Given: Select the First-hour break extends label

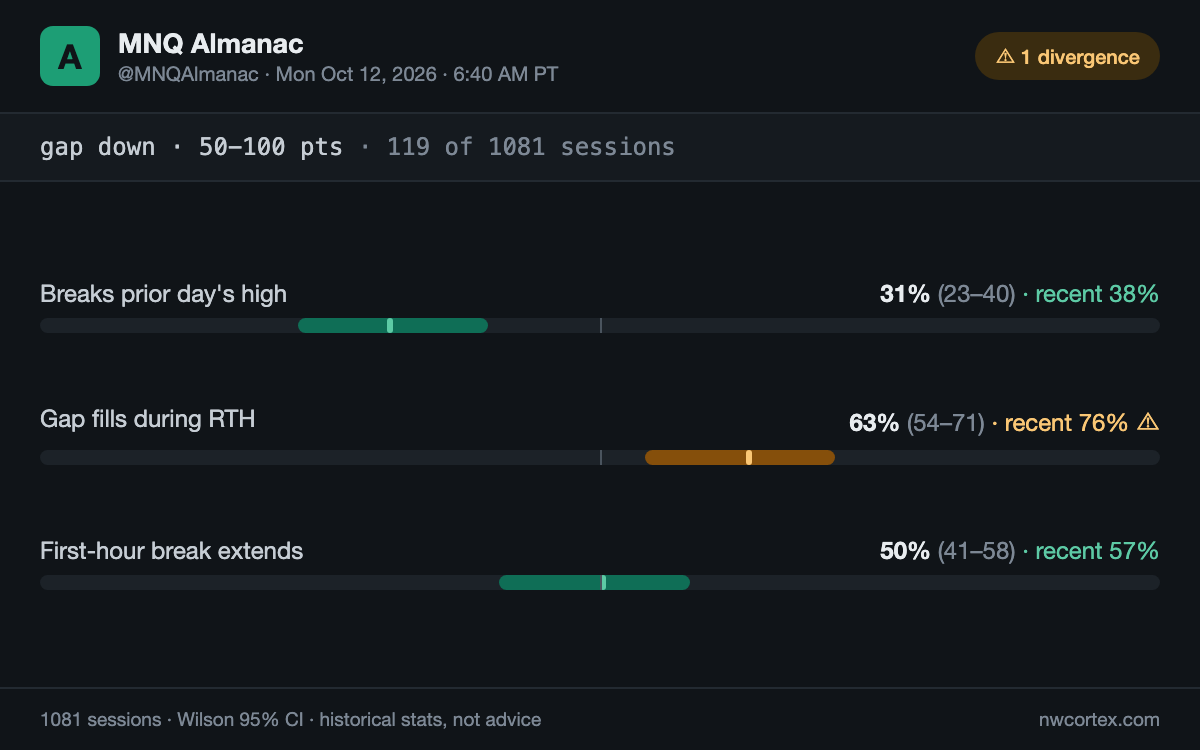Looking at the screenshot, I should [171, 551].
